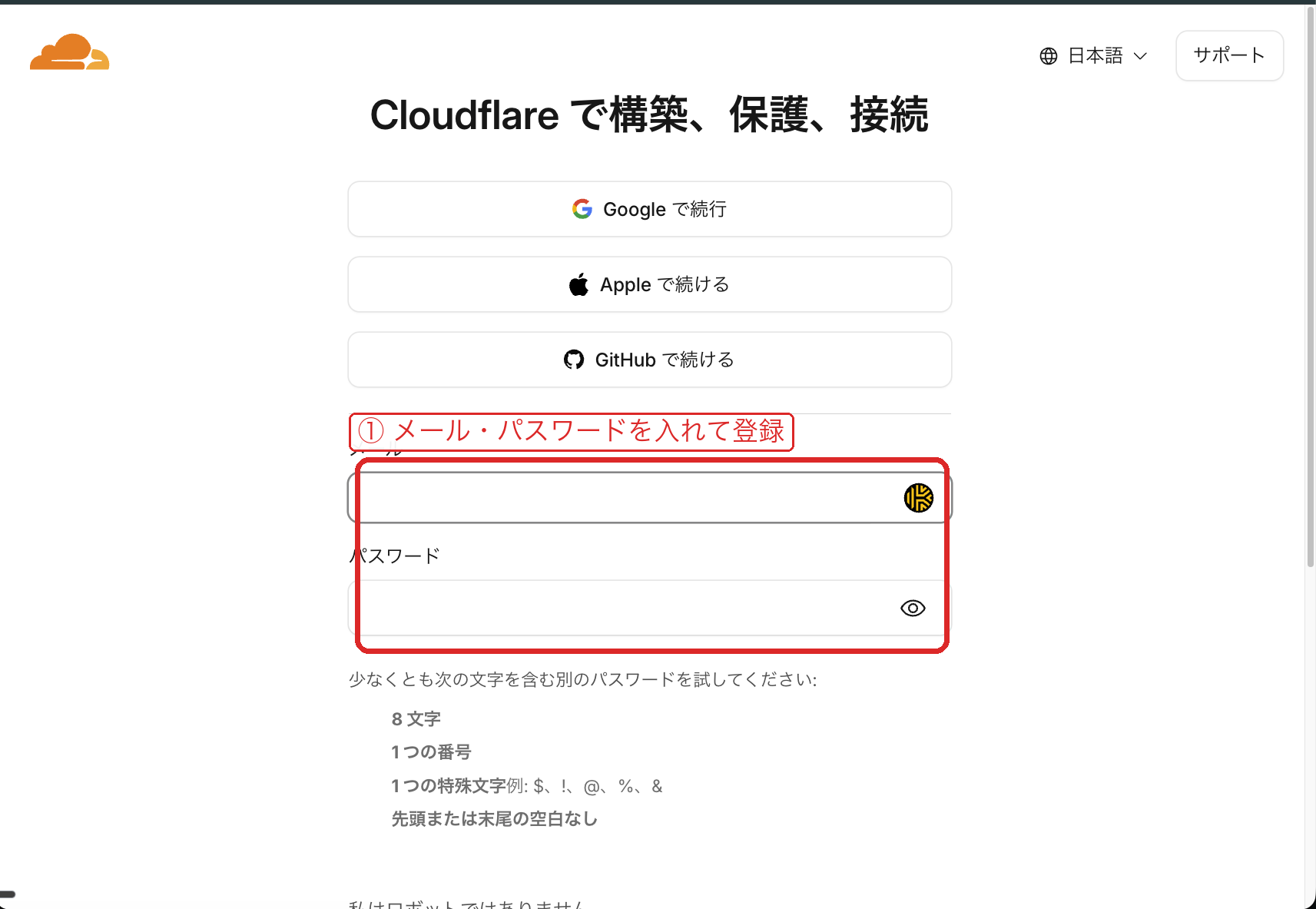Click the heading Cloudflare で構築、保護、接続
Image resolution: width=1316 pixels, height=909 pixels.
point(649,115)
